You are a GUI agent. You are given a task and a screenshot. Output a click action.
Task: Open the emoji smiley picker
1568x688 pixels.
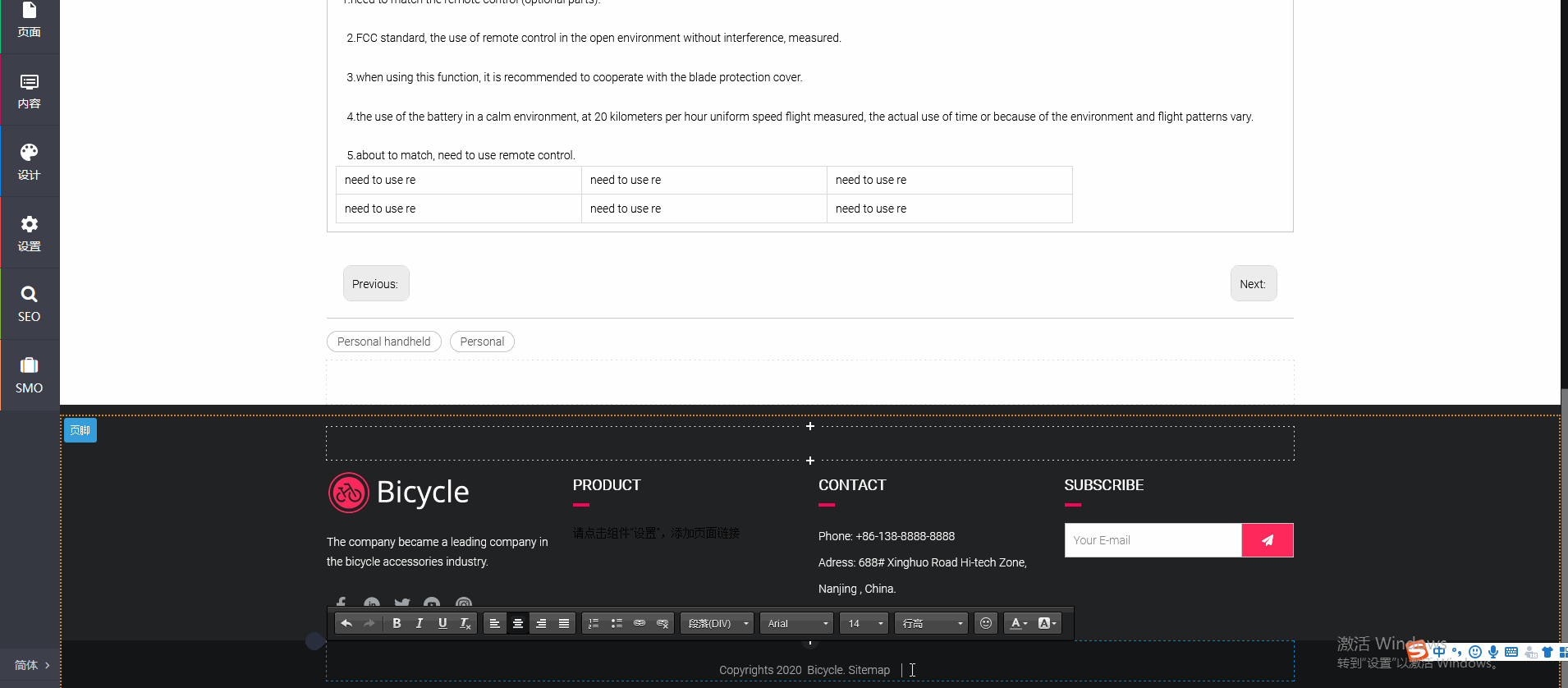pos(986,624)
